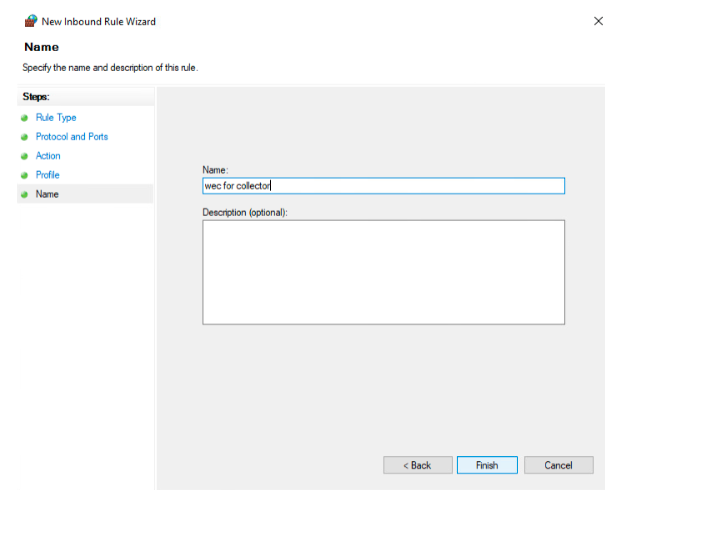708x543 pixels.
Task: Click the 'Steps:' sidebar header
Action: (36, 97)
